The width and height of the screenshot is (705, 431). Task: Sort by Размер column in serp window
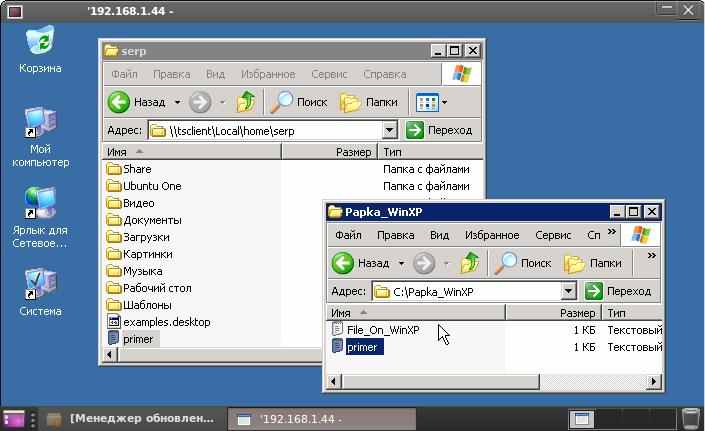330,152
